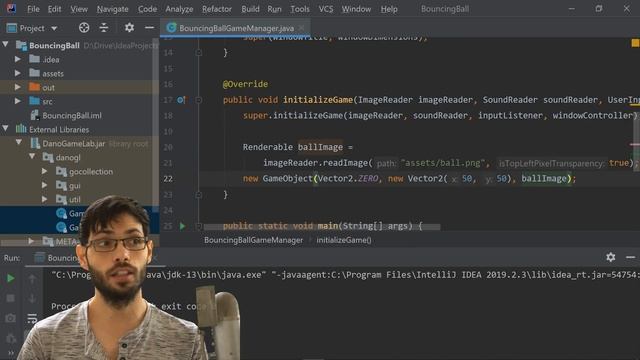Open the VCS menu

click(x=325, y=9)
